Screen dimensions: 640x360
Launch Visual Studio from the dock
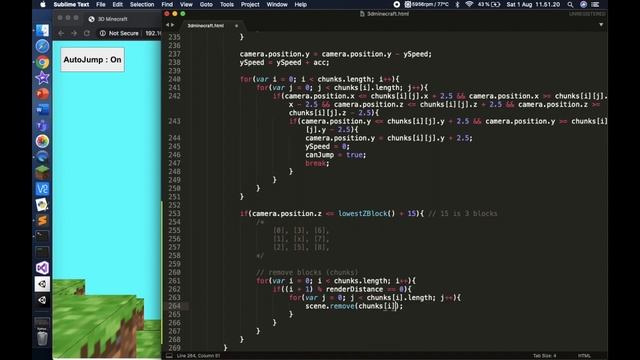click(x=42, y=268)
